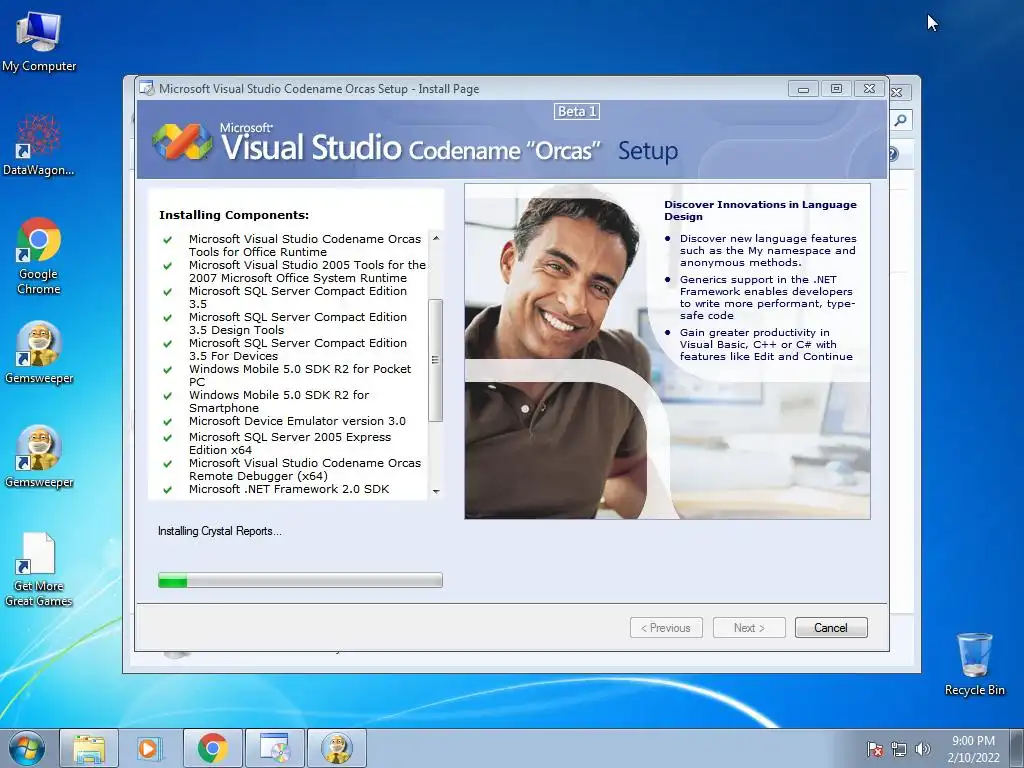1024x768 pixels.
Task: Open the second Gemsweeper desktop shortcut
Action: coord(39,456)
